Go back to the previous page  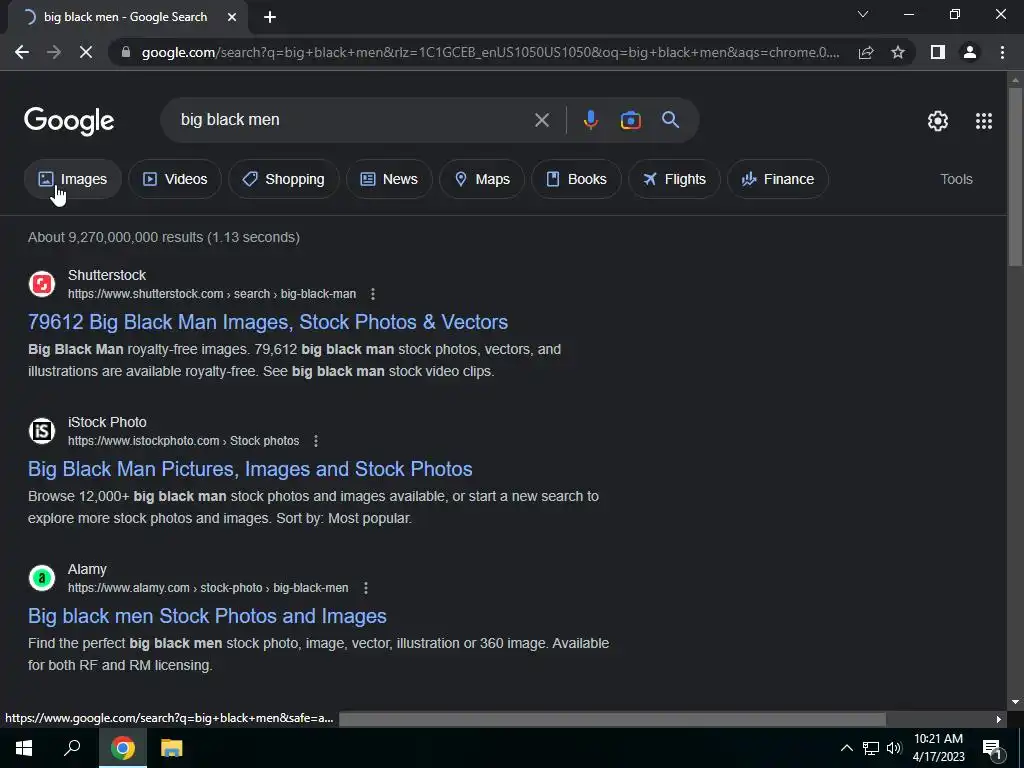[x=22, y=52]
